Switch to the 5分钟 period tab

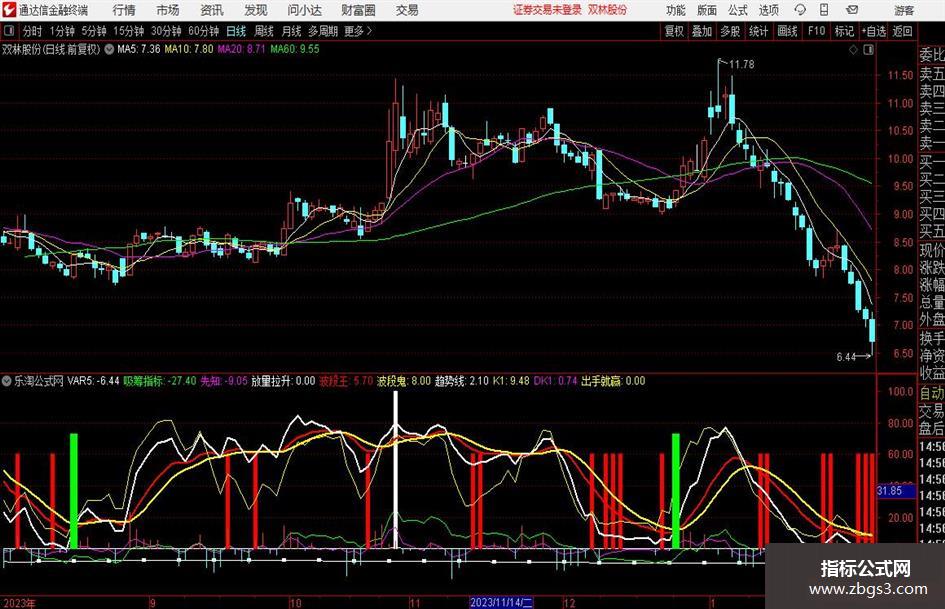(x=93, y=31)
